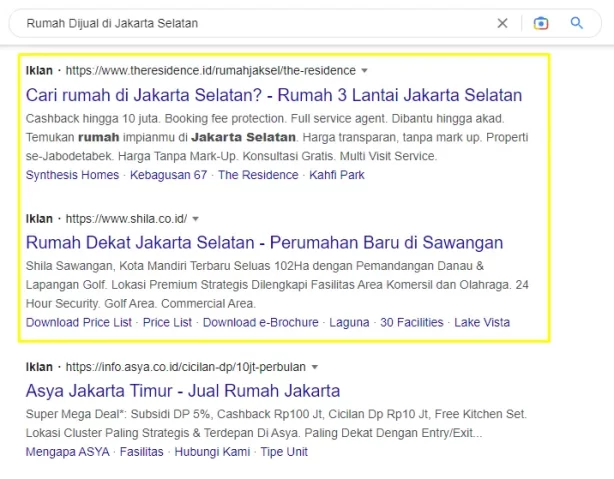This screenshot has height=479, width=614.
Task: Click the theresidence.id/rumahjaksel URL text
Action: pos(211,71)
